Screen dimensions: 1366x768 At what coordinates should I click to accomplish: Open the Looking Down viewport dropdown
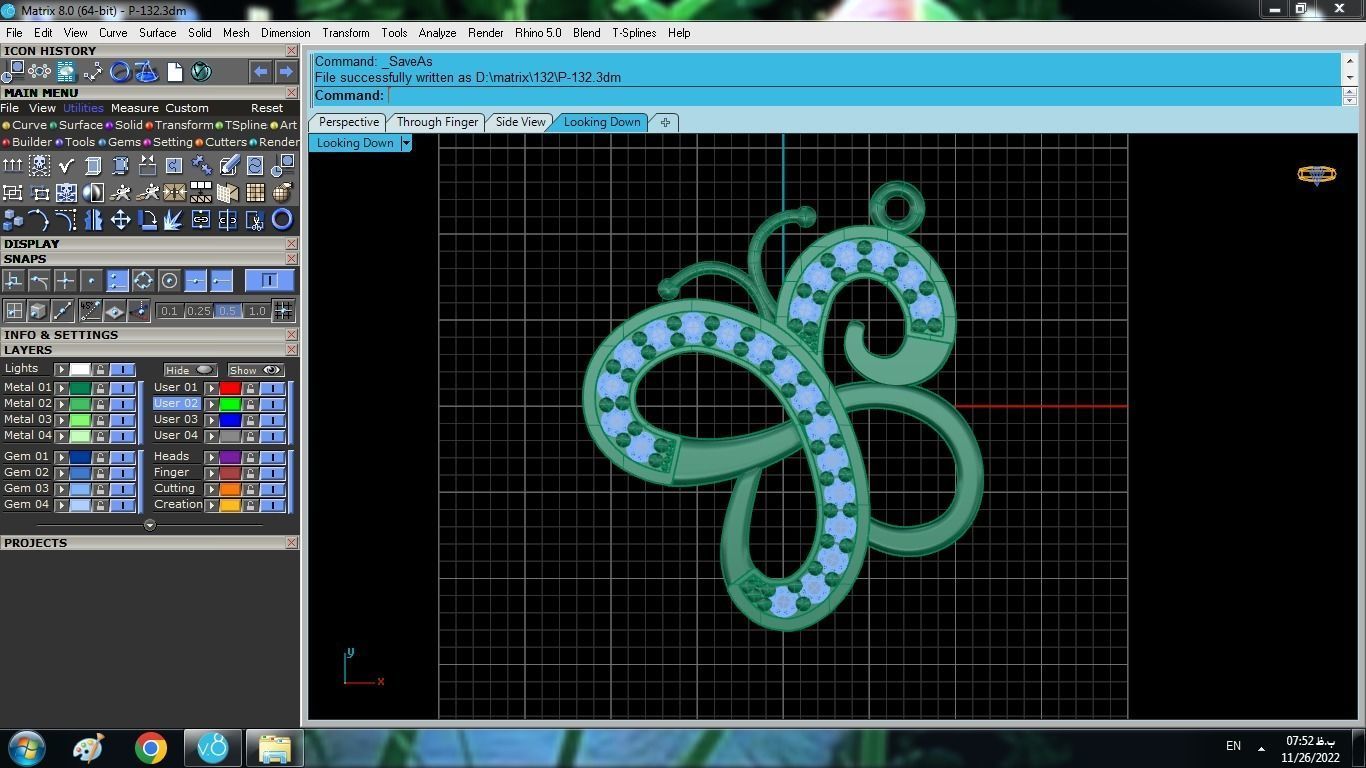[x=406, y=143]
